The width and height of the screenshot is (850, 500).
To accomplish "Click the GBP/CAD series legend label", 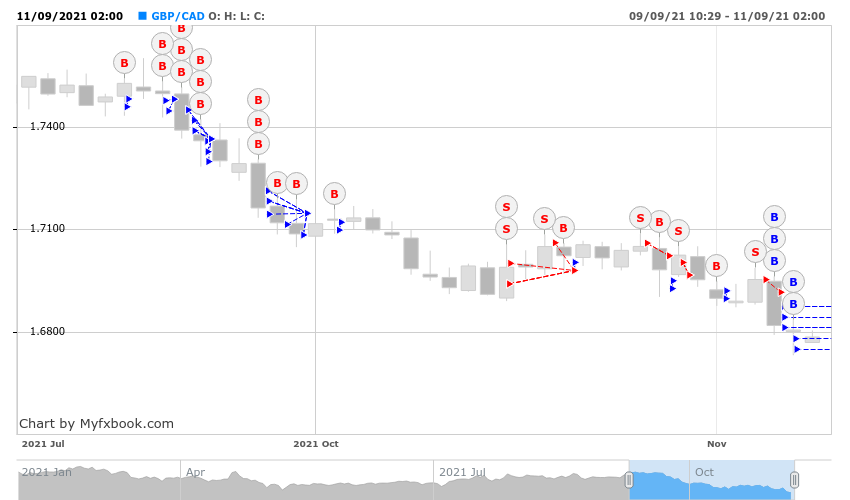I will [177, 16].
